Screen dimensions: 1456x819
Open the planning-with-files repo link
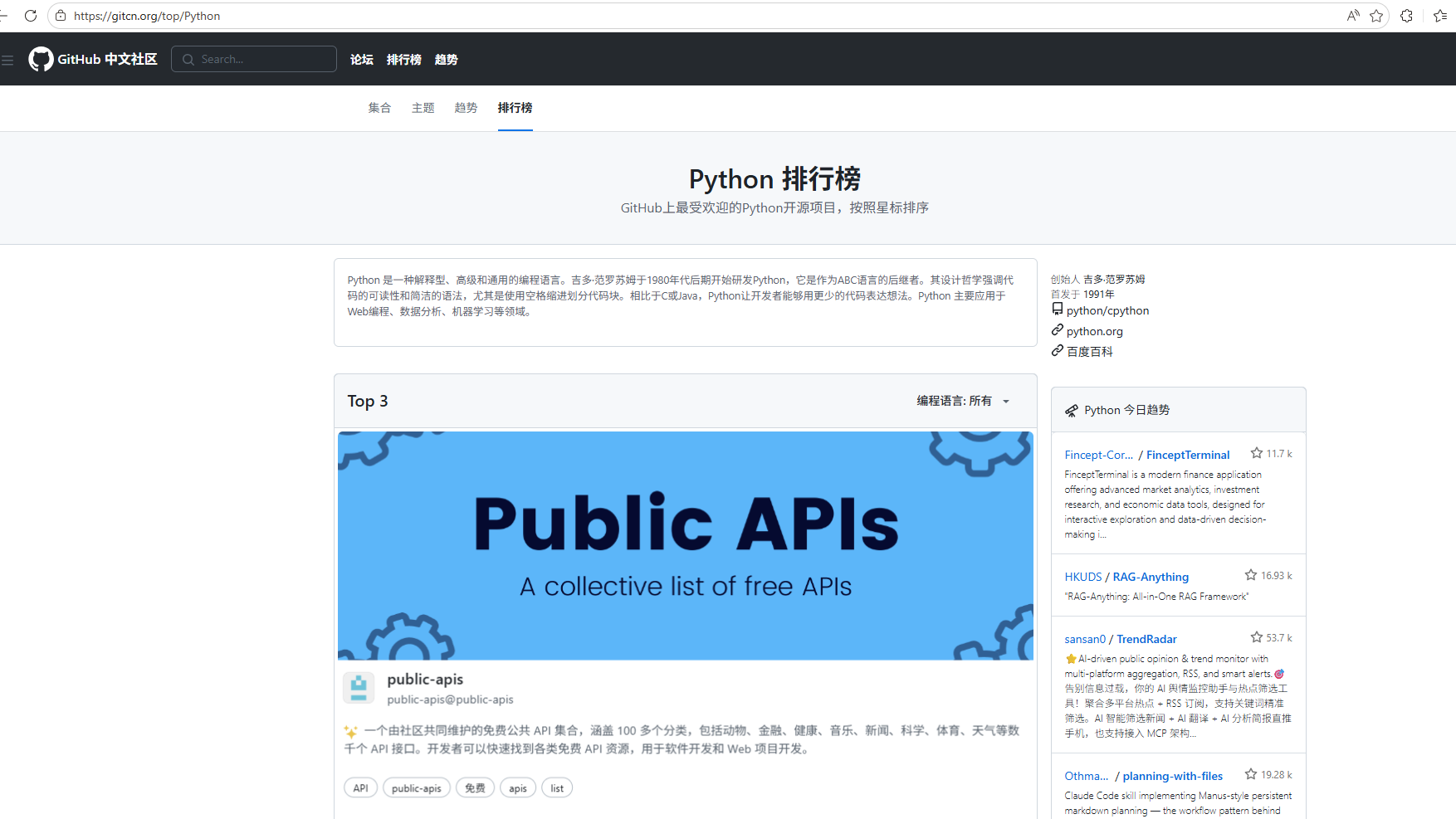tap(1173, 776)
